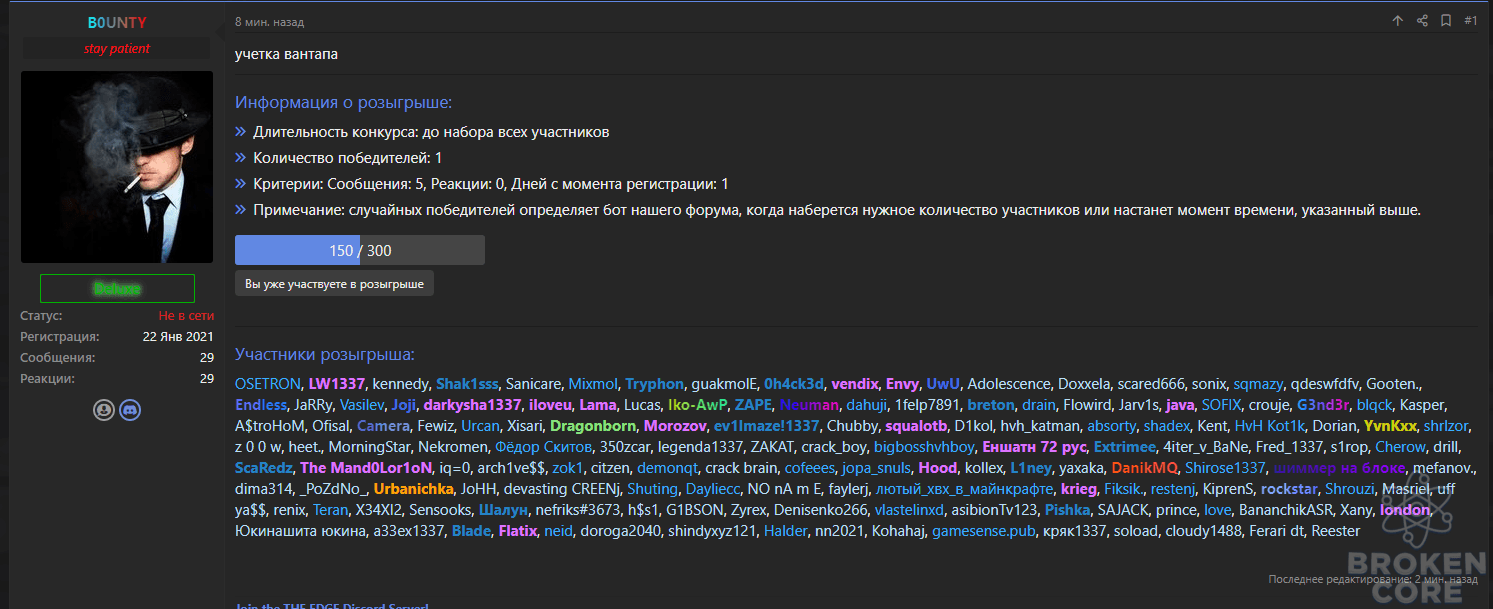Click on darkysha1337 in the participants list
The image size is (1493, 609).
tap(472, 405)
